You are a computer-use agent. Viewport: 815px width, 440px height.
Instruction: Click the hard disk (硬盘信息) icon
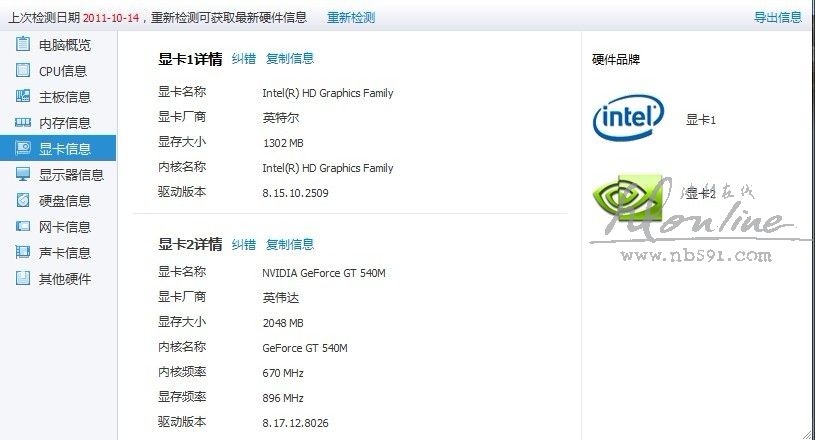pyautogui.click(x=23, y=200)
